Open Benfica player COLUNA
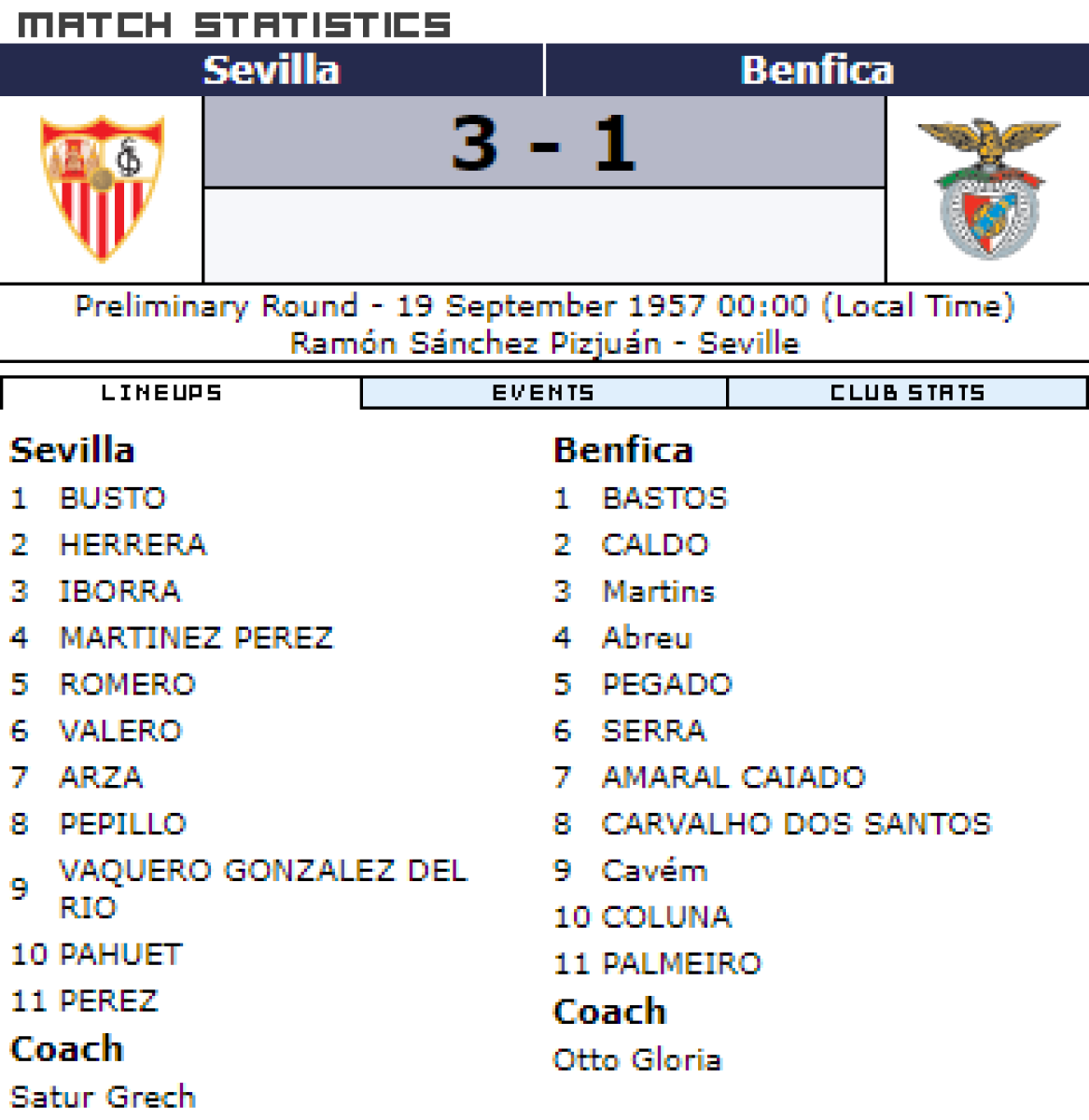The height and width of the screenshot is (1120, 1089). click(x=666, y=917)
